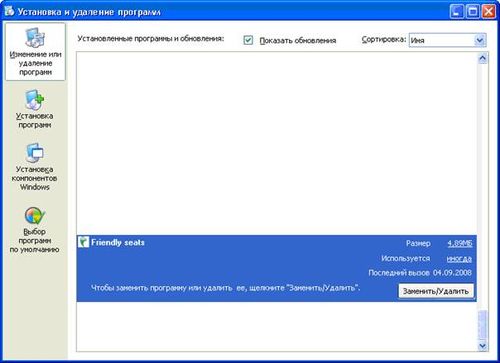
Task: Click the scrollbar down arrow of the list
Action: point(482,345)
